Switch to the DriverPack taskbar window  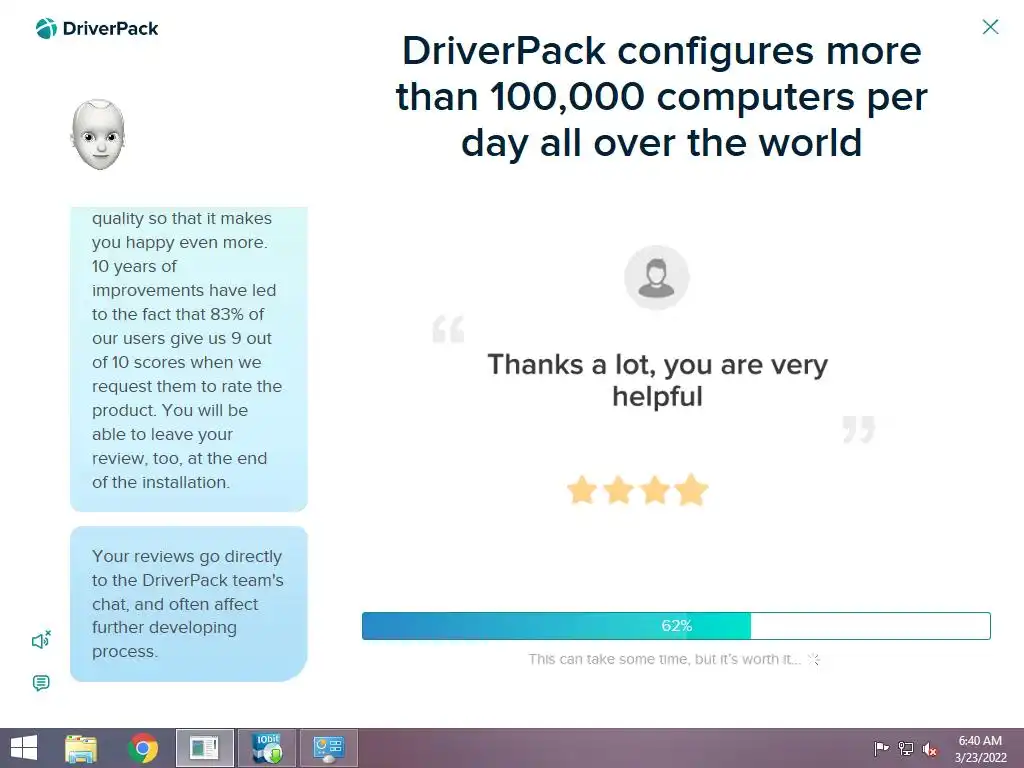pos(204,748)
